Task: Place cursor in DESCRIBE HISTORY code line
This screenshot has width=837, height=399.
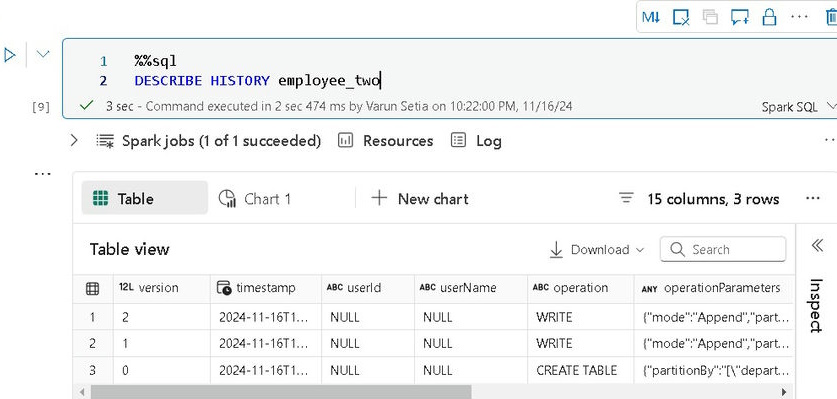Action: tap(257, 81)
